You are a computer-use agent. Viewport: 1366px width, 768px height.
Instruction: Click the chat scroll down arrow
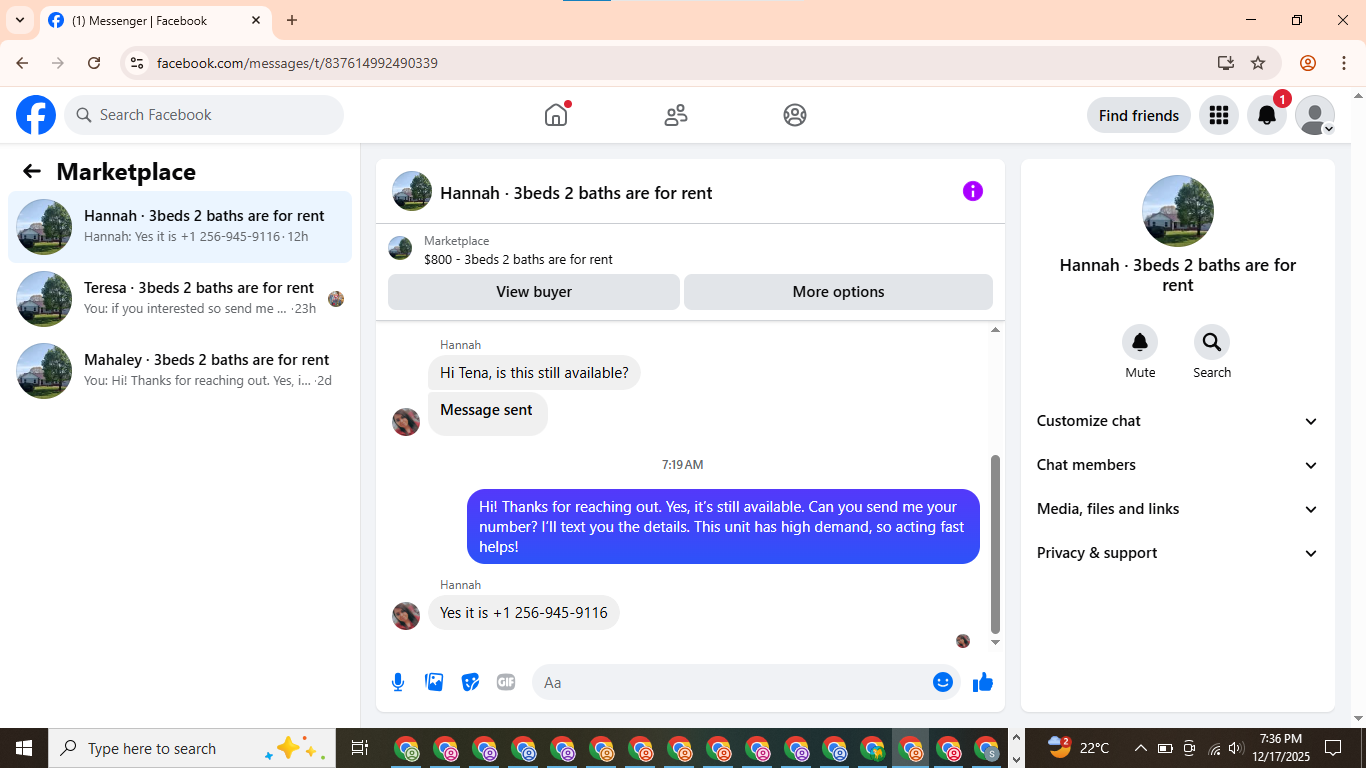pyautogui.click(x=995, y=642)
